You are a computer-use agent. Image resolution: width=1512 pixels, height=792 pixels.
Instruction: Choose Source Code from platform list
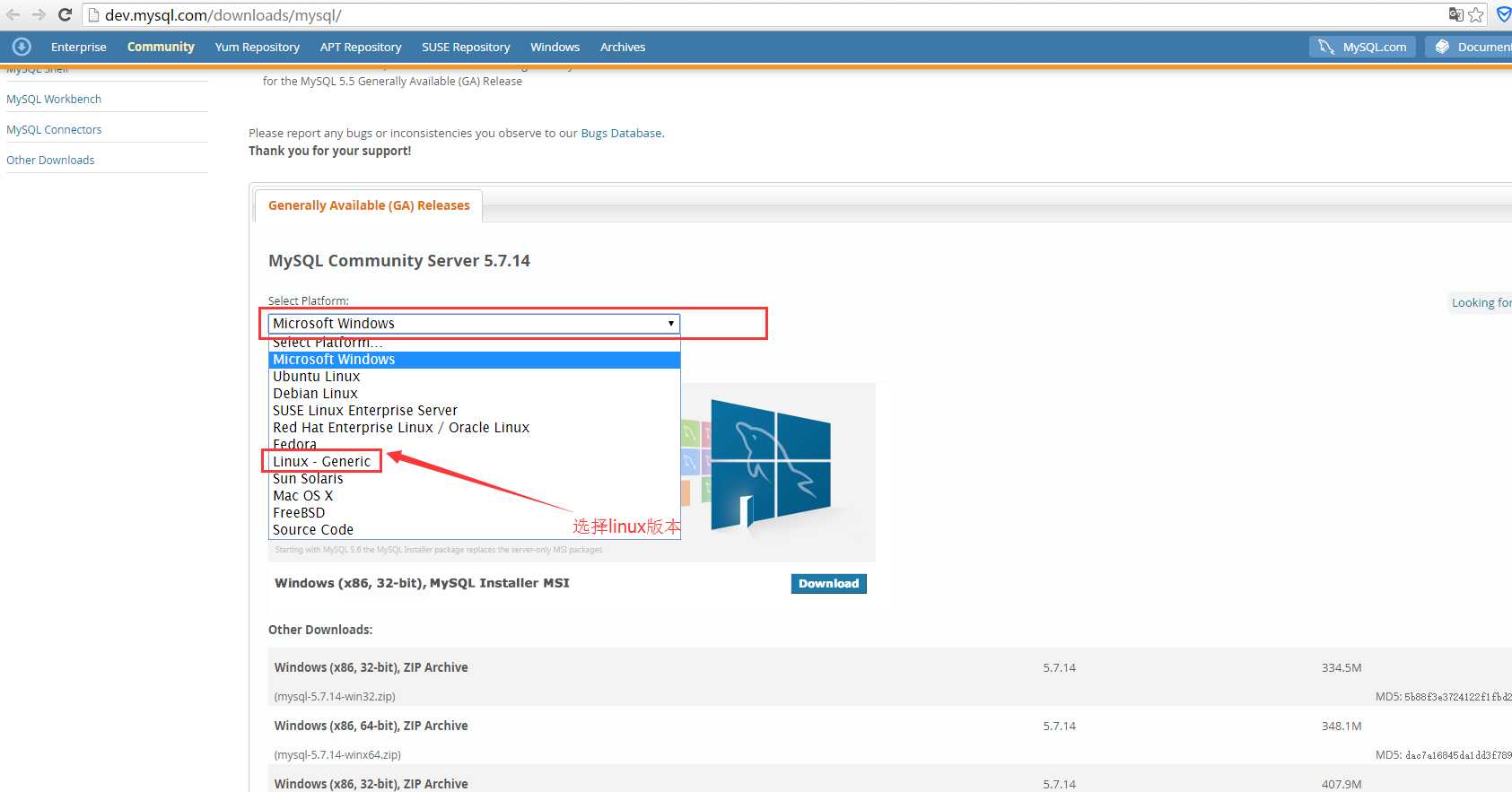click(474, 530)
